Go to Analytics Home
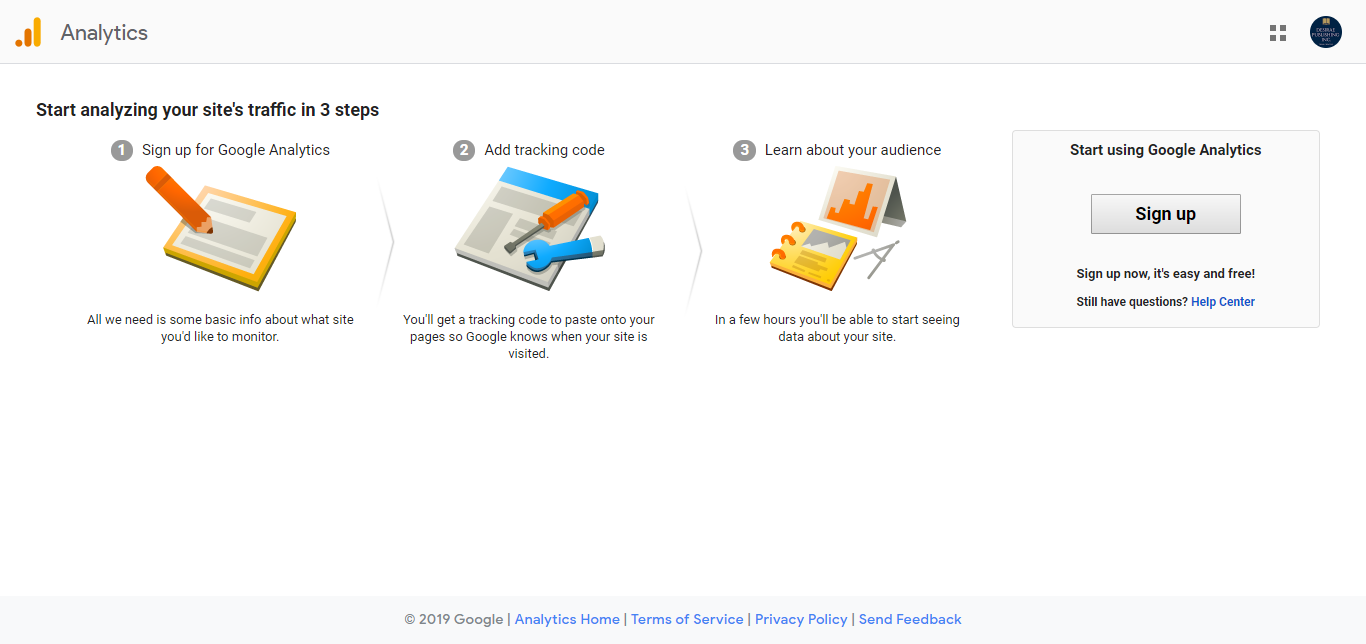 (x=567, y=619)
